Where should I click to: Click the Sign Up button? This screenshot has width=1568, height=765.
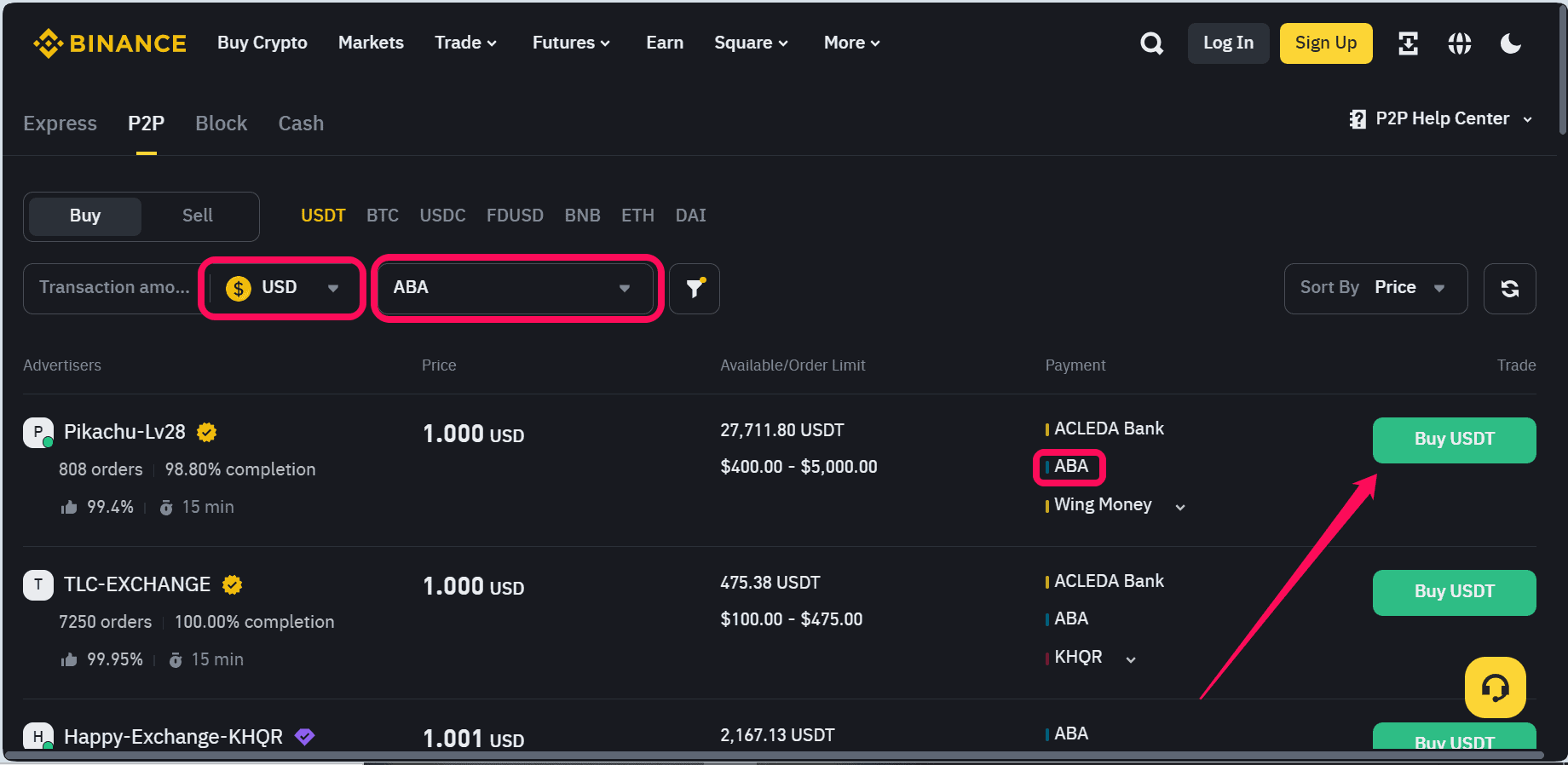tap(1326, 43)
